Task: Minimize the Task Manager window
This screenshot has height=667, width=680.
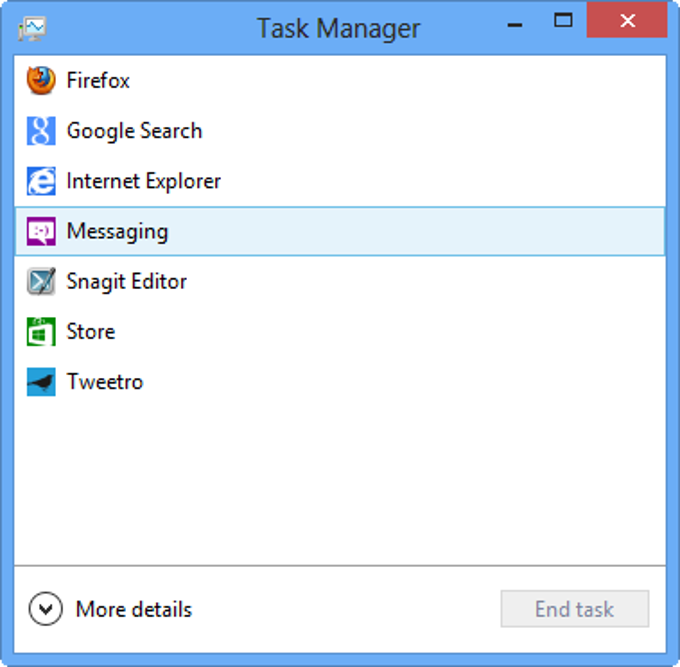Action: pyautogui.click(x=515, y=25)
